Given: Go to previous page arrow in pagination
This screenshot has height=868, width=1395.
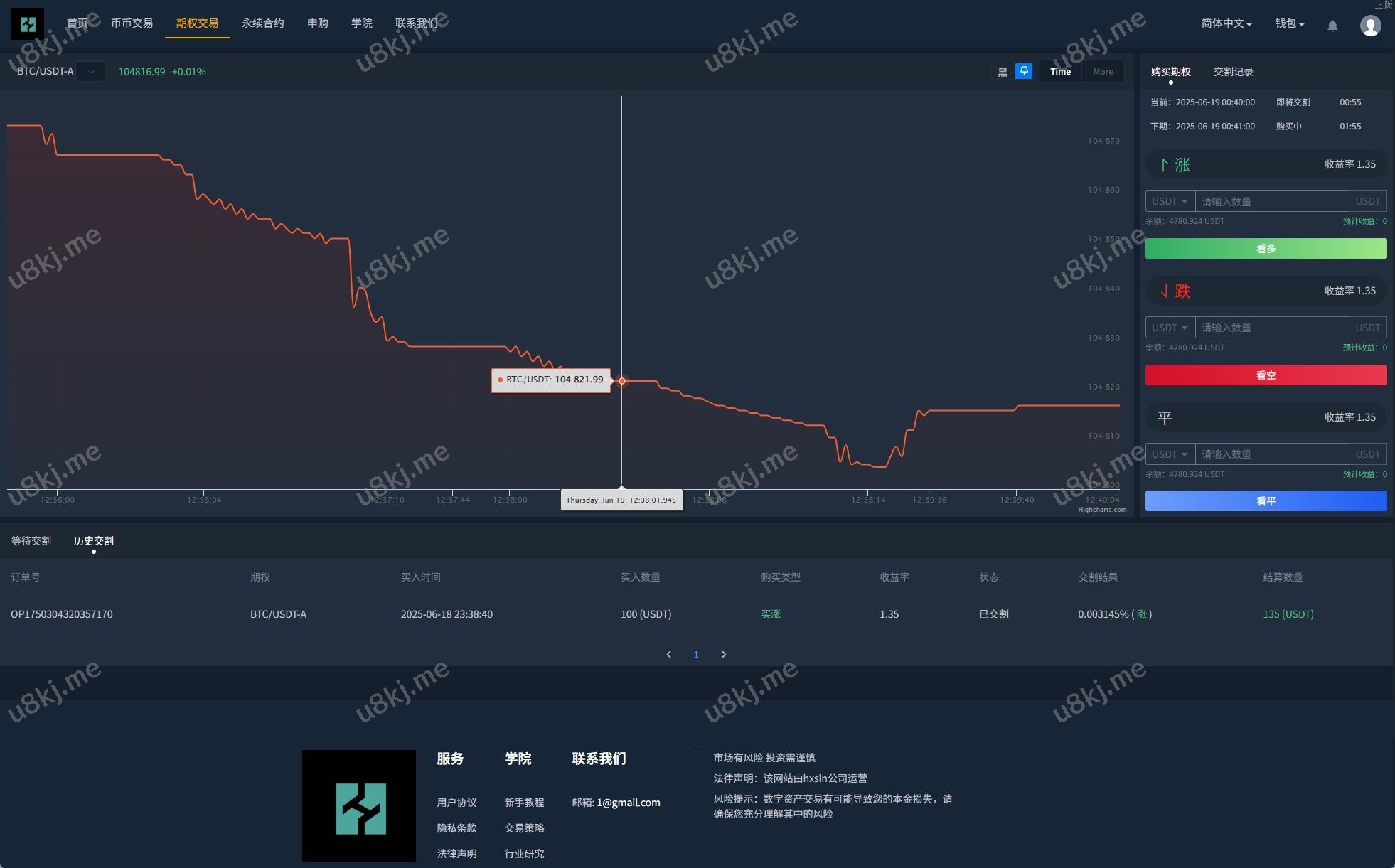Looking at the screenshot, I should [668, 654].
